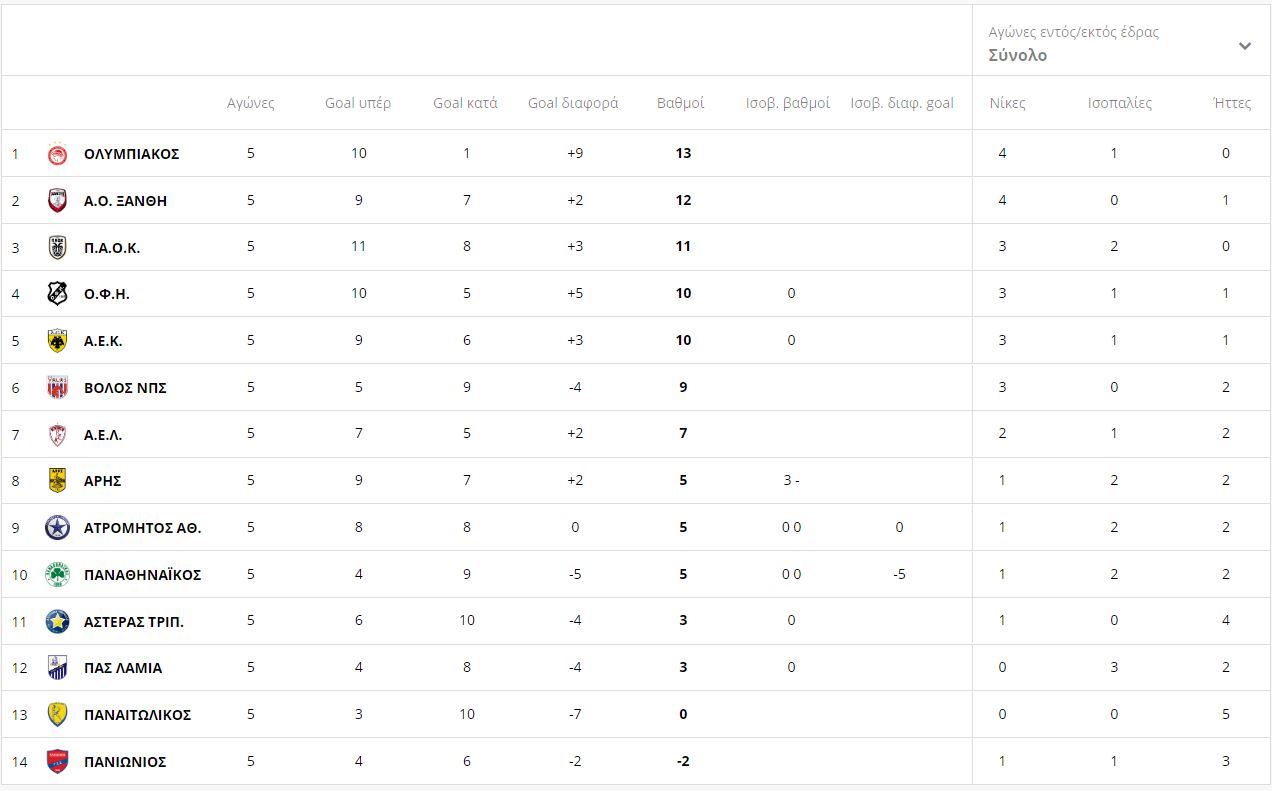Click the Α.Ε.Κ. team crest

(58, 341)
